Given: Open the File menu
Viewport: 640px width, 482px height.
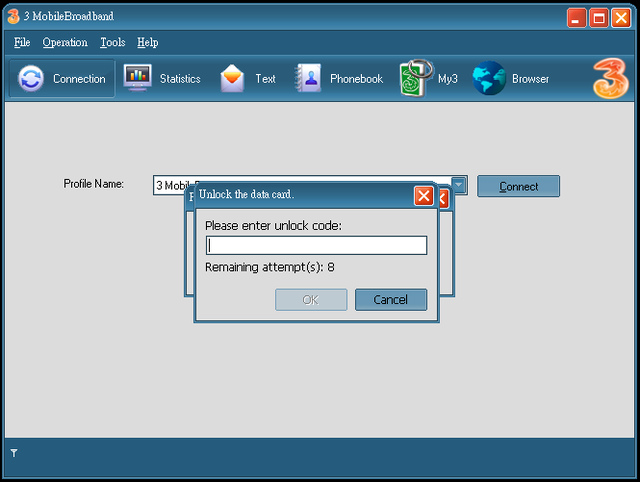Looking at the screenshot, I should click(x=22, y=42).
